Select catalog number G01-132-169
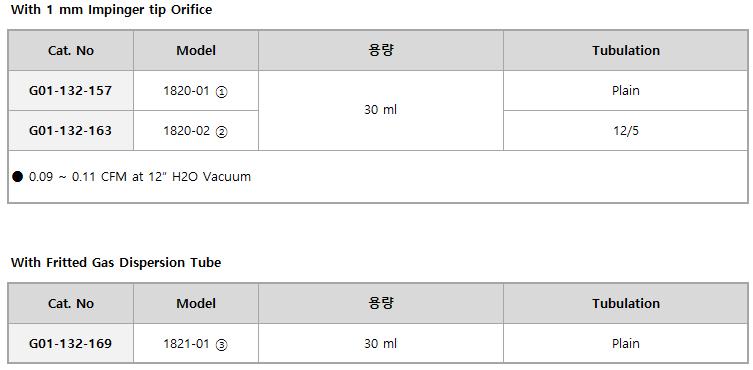The height and width of the screenshot is (370, 753). pos(71,344)
